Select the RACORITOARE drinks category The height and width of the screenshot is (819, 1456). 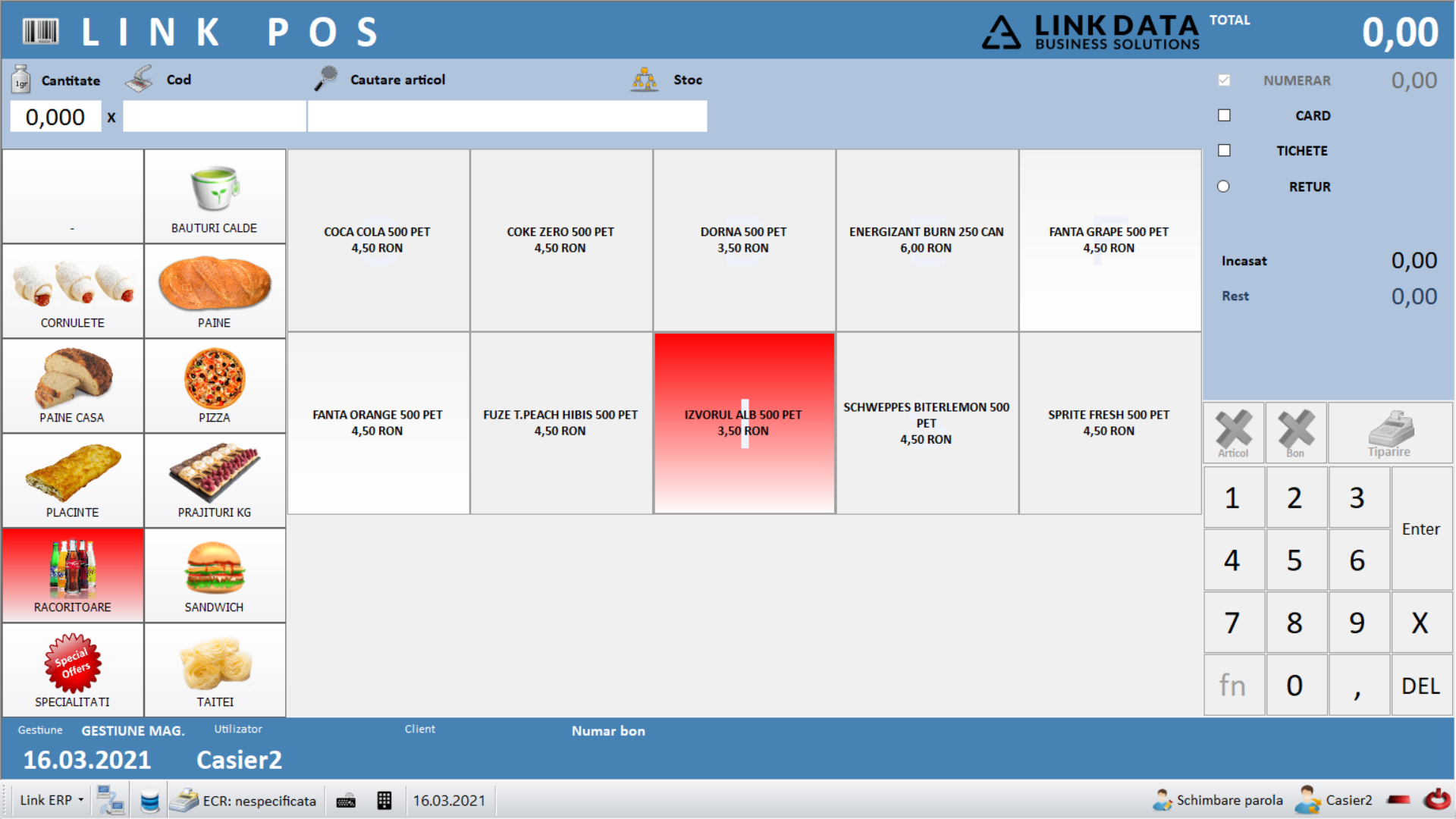click(73, 576)
